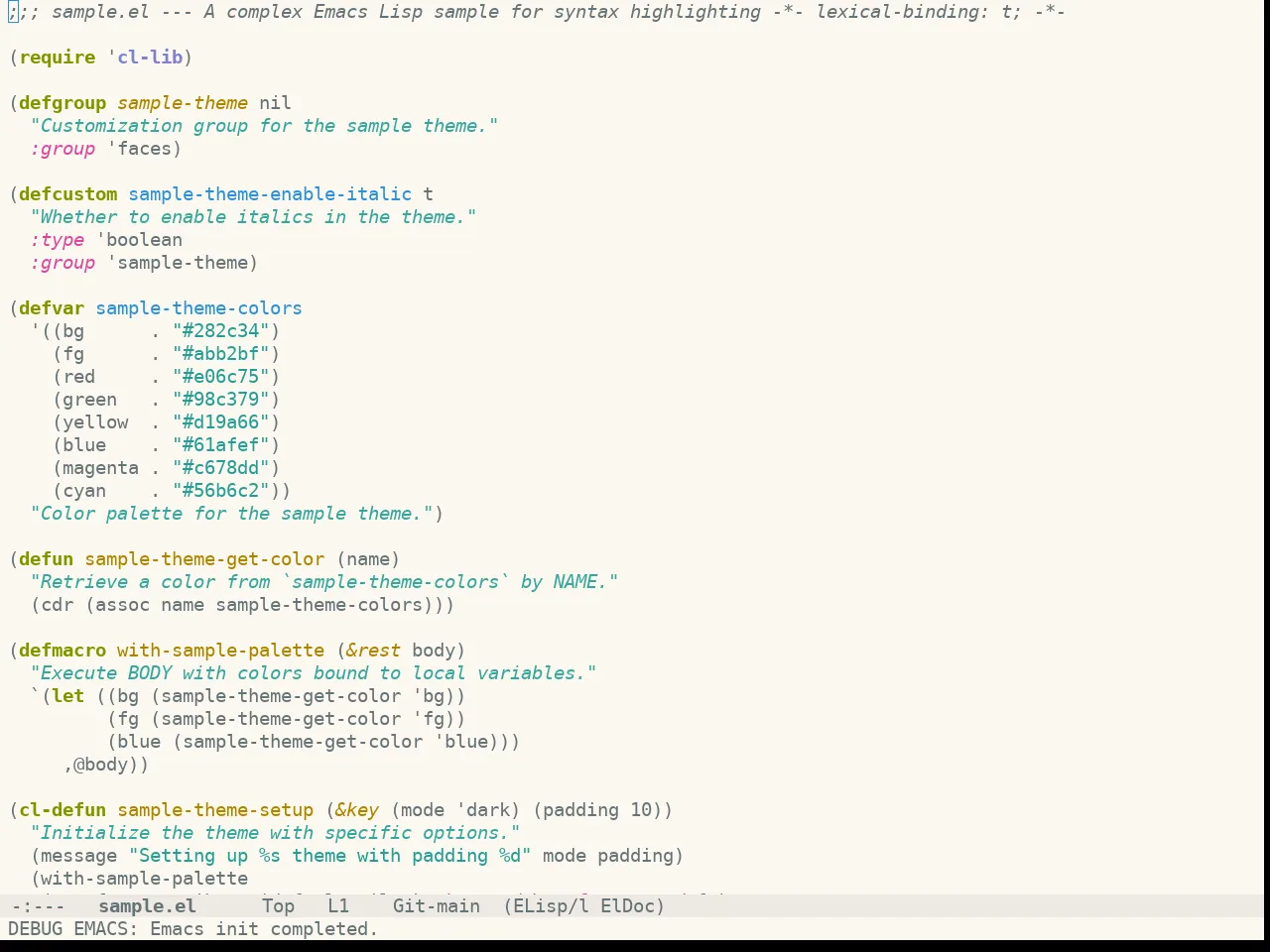Click the 'sample-theme' group name after defgroup
1270x952 pixels.
tap(183, 103)
